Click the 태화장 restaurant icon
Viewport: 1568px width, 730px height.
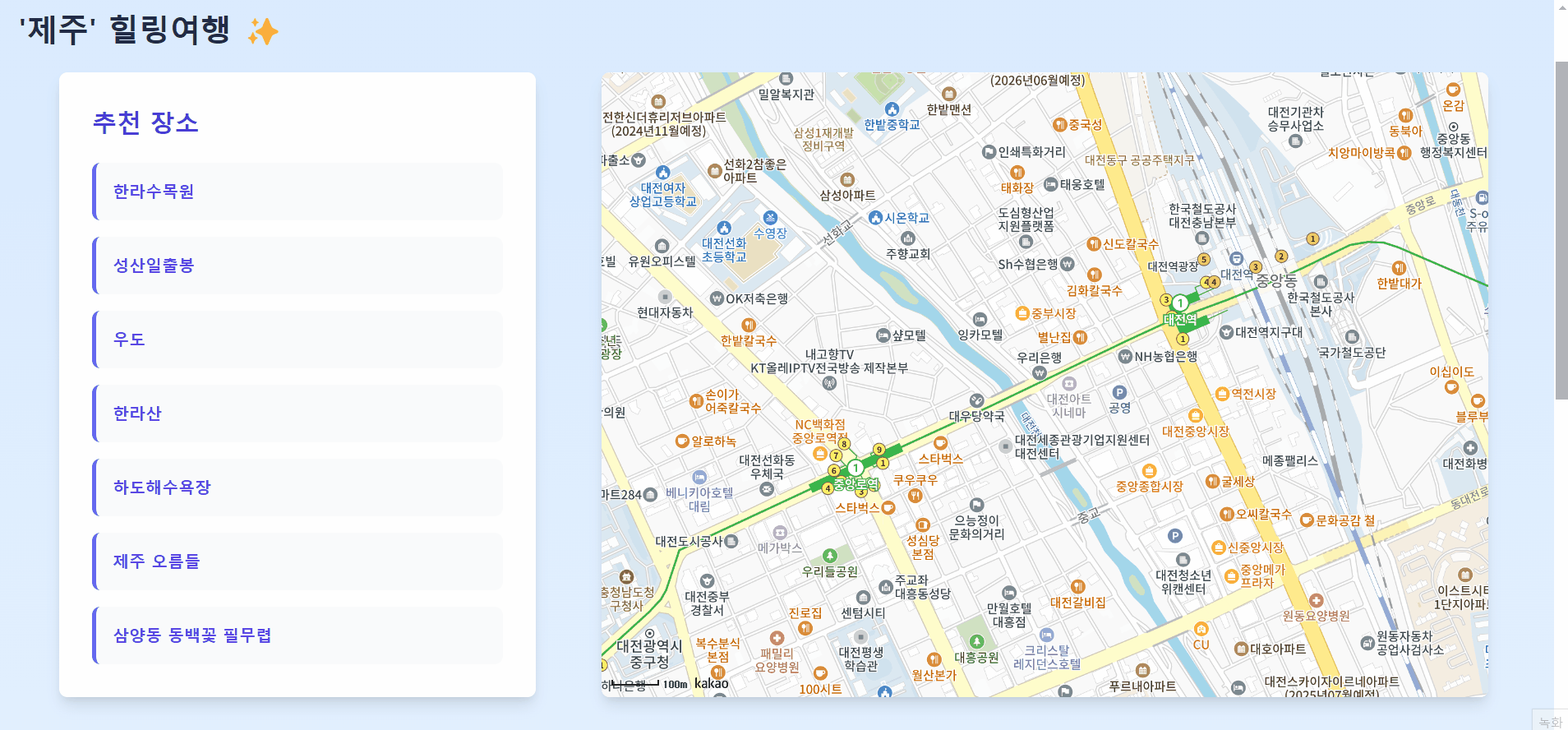click(x=1017, y=173)
